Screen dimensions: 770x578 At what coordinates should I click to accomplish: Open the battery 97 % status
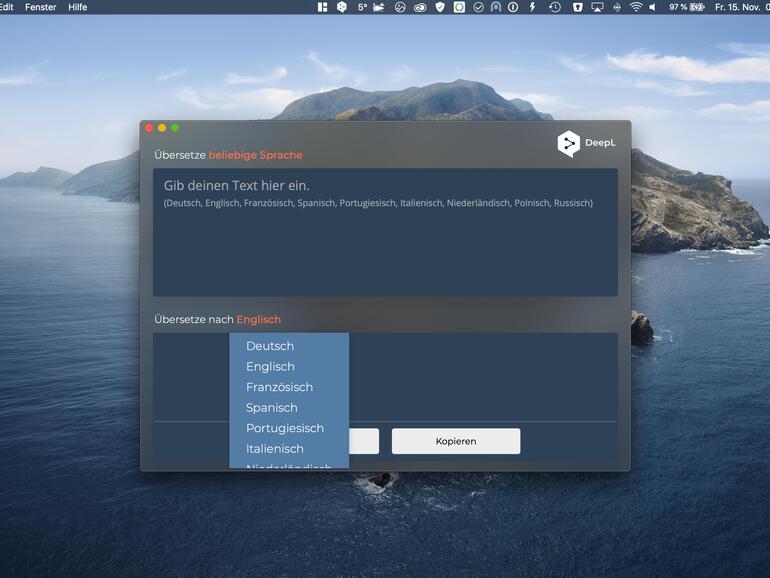click(x=687, y=7)
